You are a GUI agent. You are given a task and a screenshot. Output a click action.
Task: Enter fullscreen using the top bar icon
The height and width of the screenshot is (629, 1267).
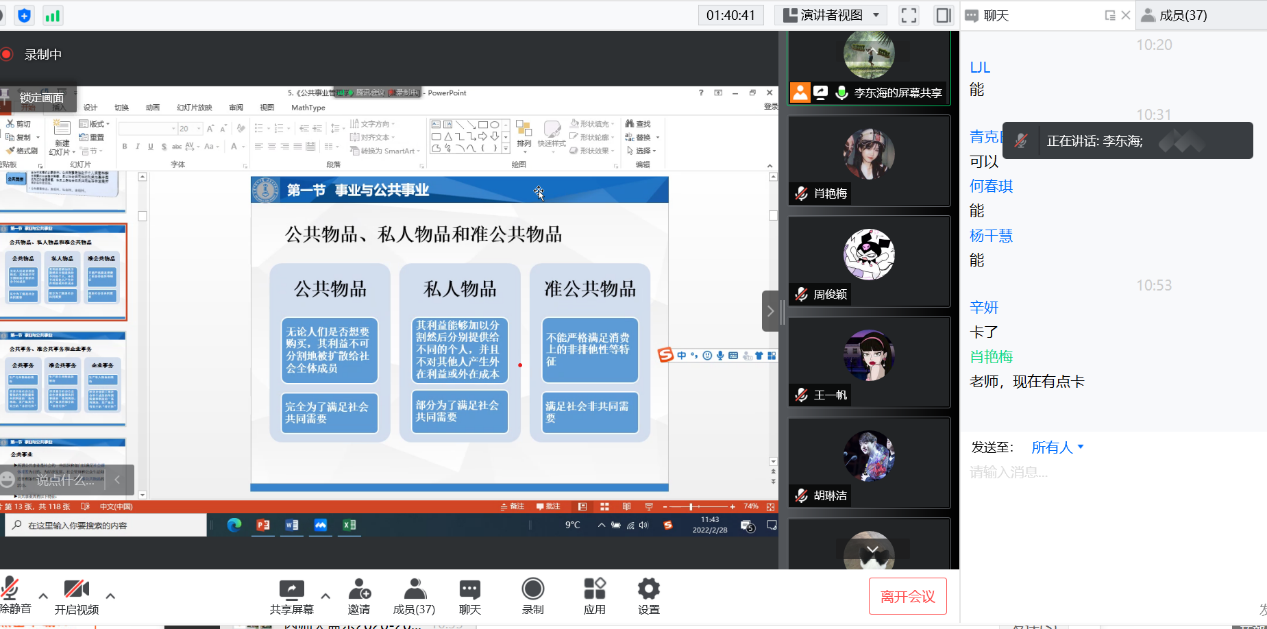click(908, 15)
